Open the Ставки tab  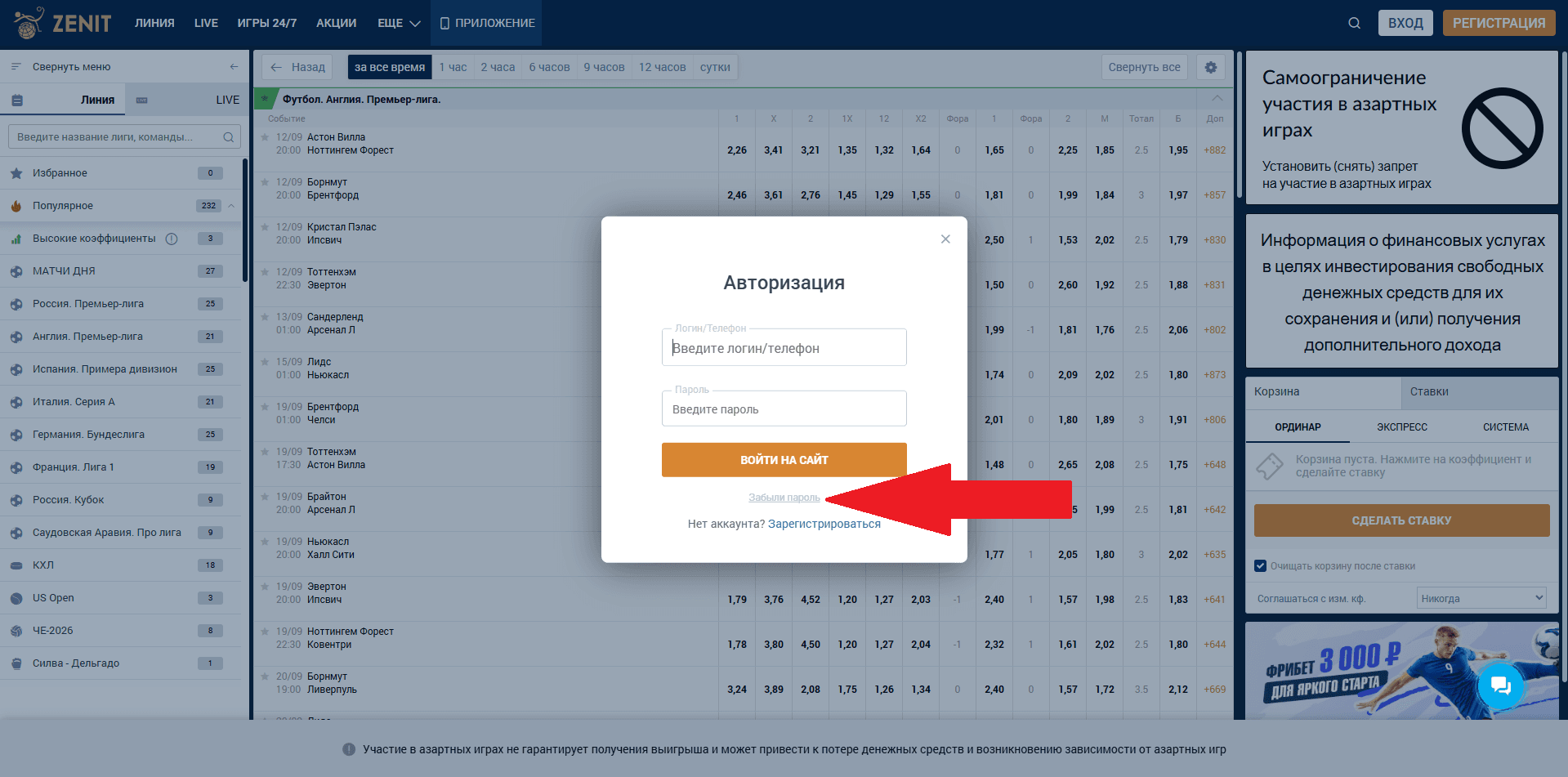pyautogui.click(x=1479, y=392)
